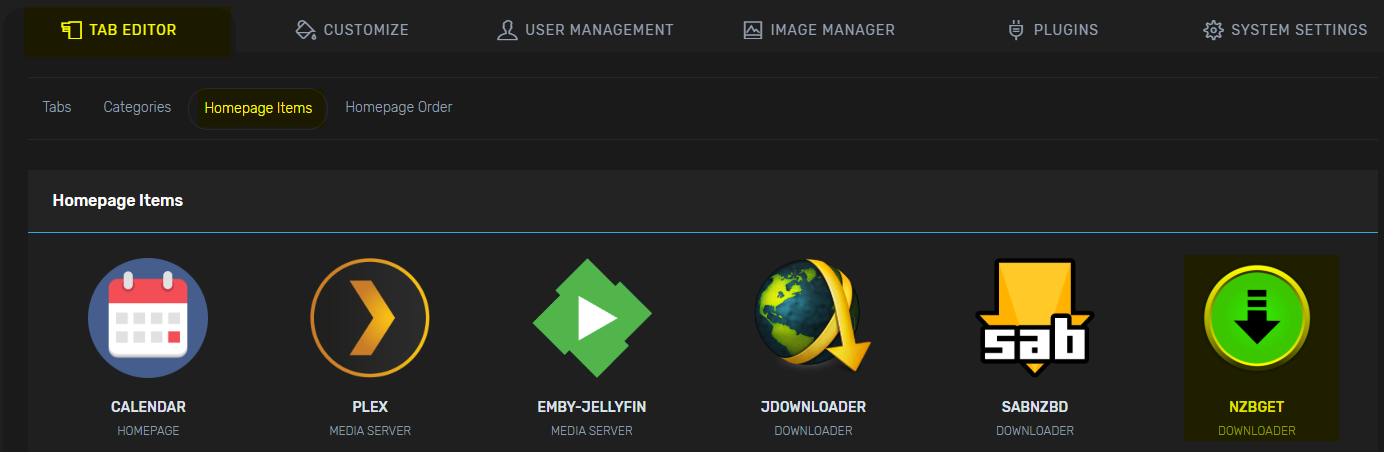Screen dimensions: 1384x452
Task: Select the Tabs sub-tab
Action: click(57, 107)
